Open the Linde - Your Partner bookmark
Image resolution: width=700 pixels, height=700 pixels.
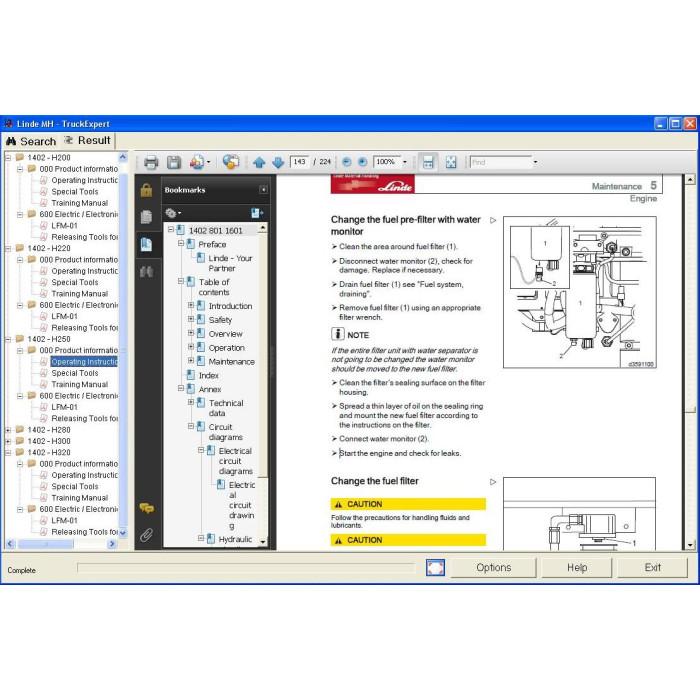pyautogui.click(x=230, y=263)
